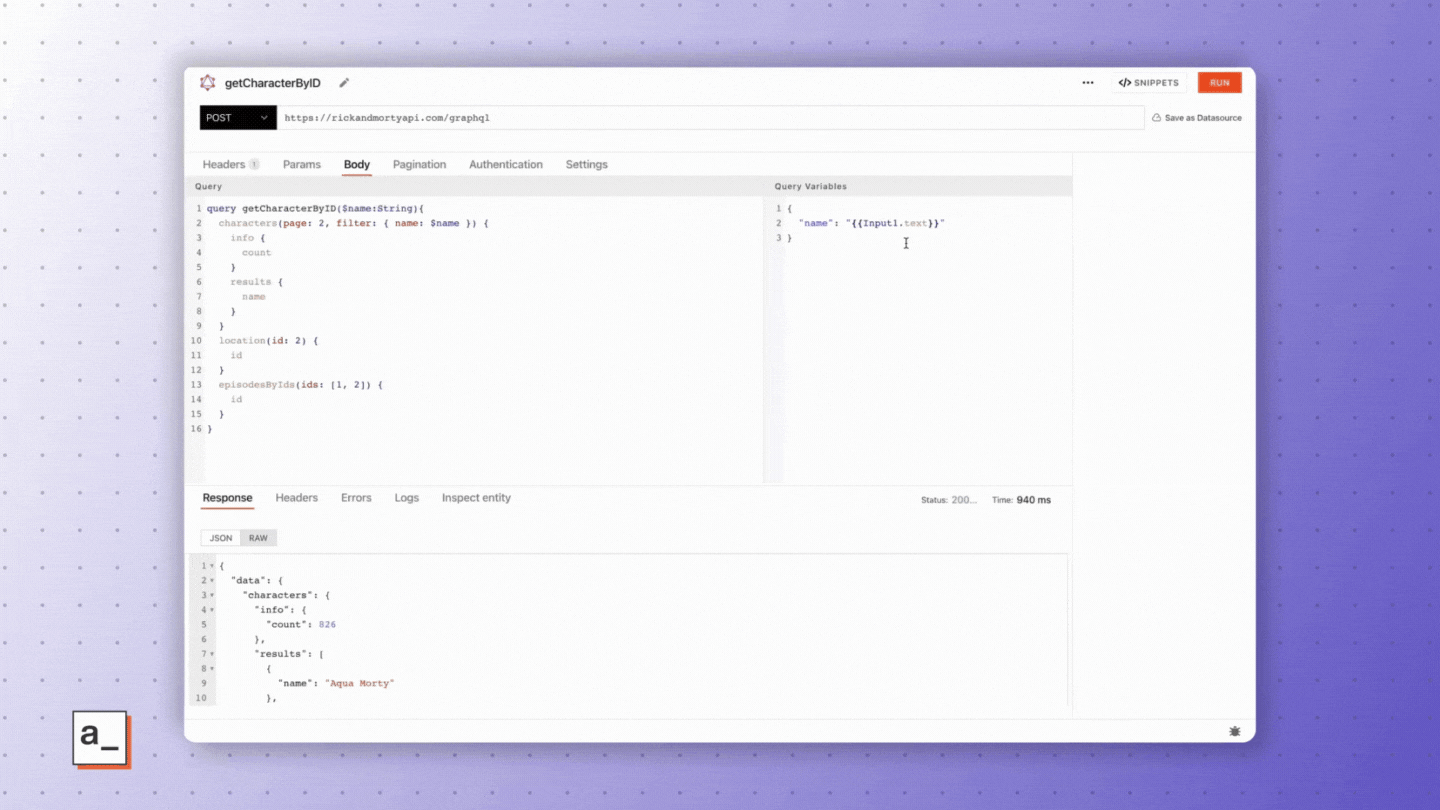This screenshot has width=1440, height=810.
Task: Click the "location(id: 2) {" query line
Action: click(x=268, y=341)
